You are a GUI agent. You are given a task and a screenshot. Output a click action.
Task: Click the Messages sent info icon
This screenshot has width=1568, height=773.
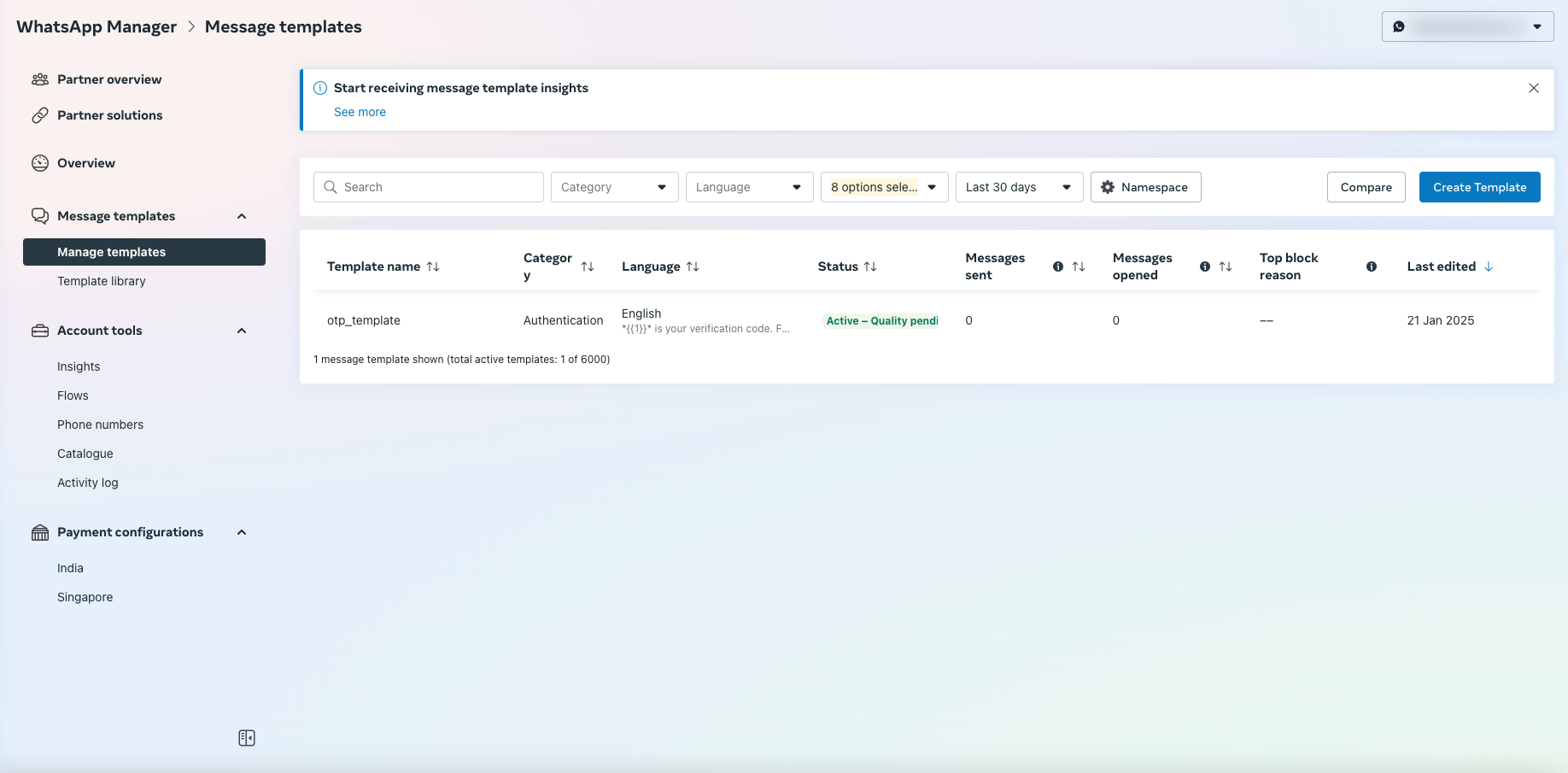click(1058, 266)
